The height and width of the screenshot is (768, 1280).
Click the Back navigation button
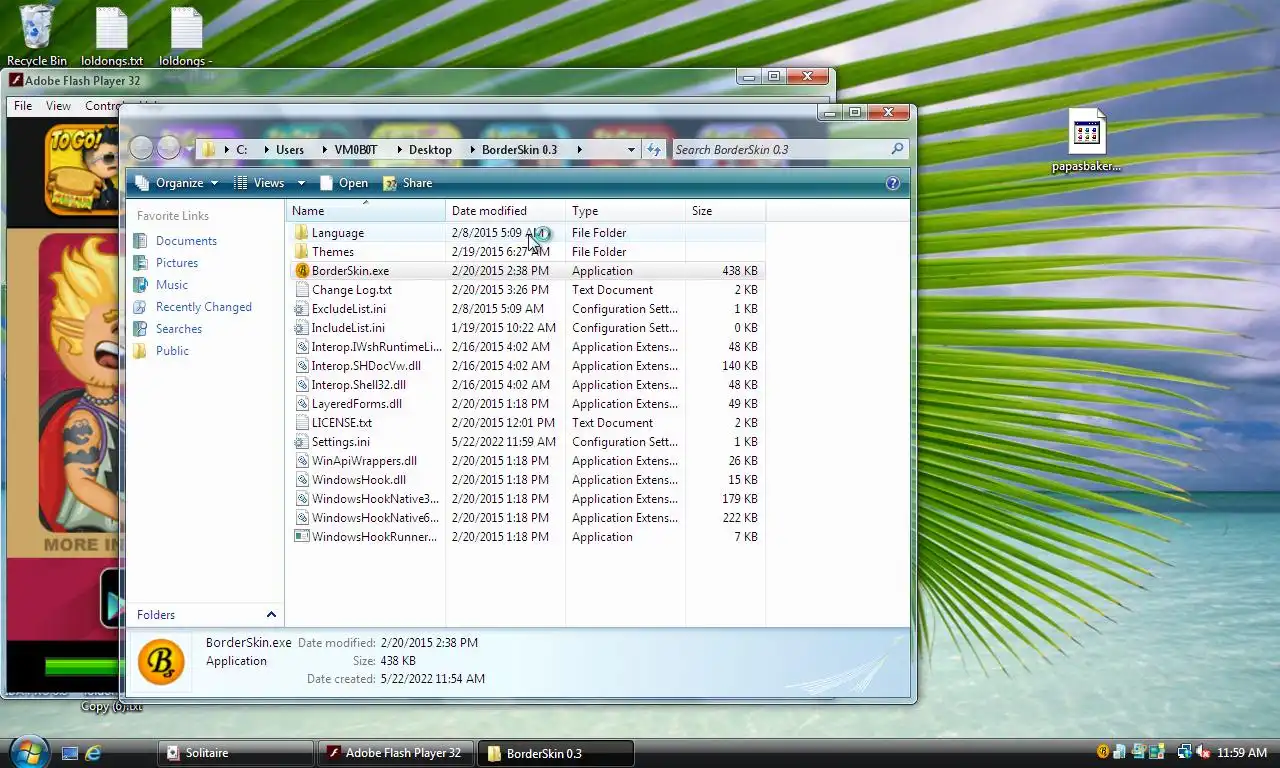(x=142, y=148)
